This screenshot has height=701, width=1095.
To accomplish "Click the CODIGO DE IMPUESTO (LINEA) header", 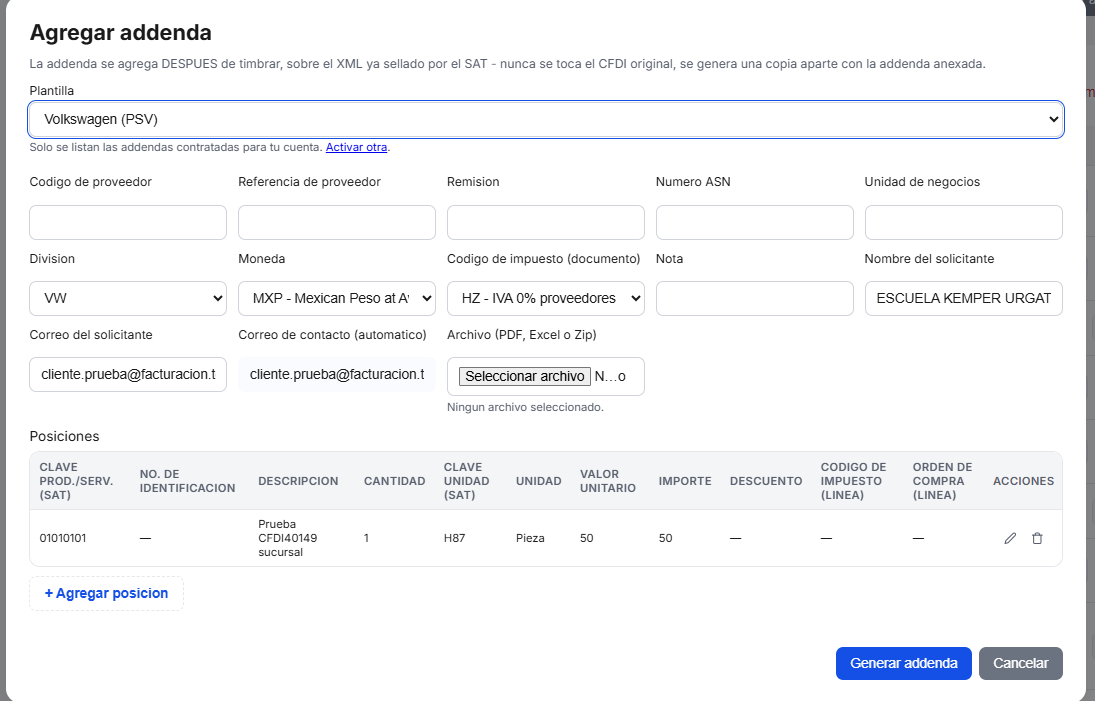I will coord(853,481).
